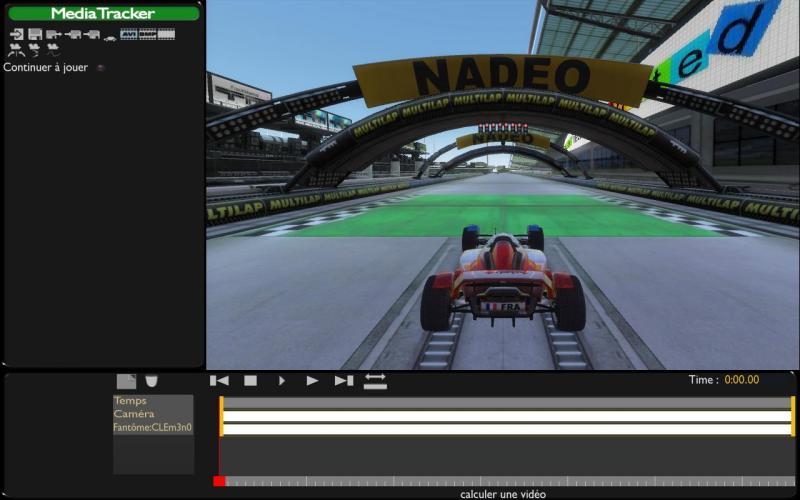Image resolution: width=800 pixels, height=500 pixels.
Task: Jump to the end of the timeline
Action: coord(344,381)
